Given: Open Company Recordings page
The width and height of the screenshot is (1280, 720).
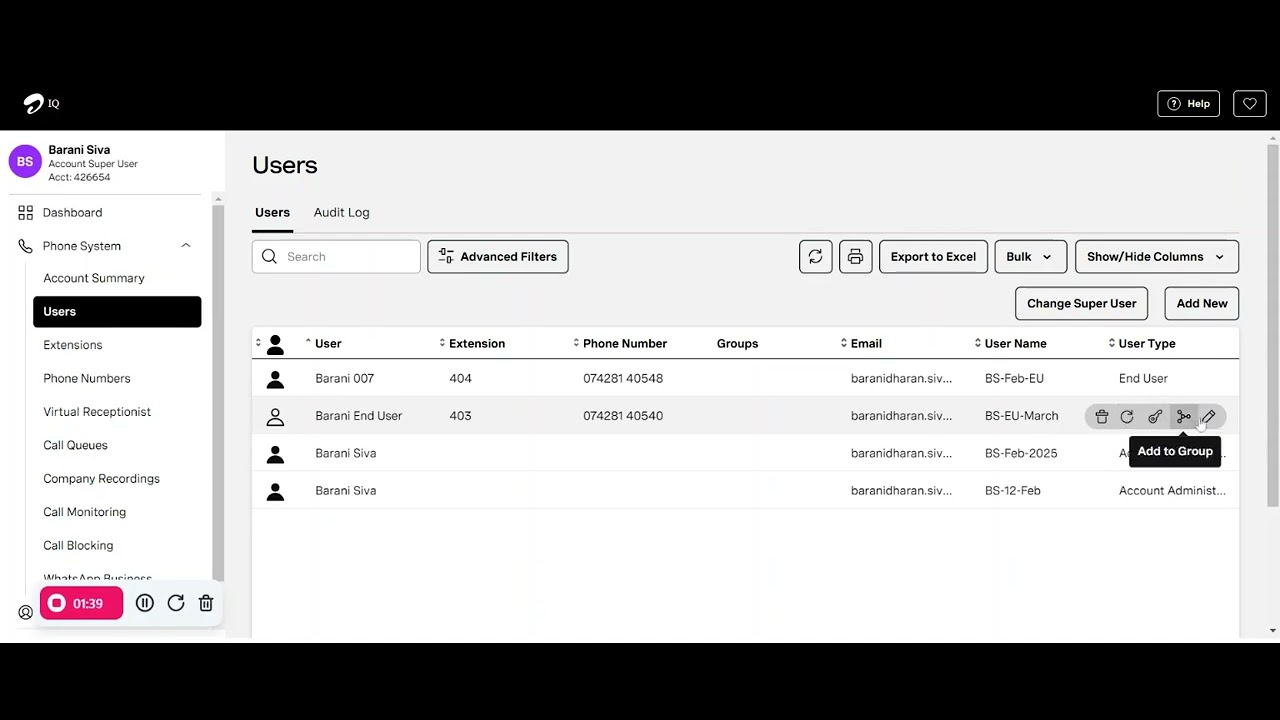Looking at the screenshot, I should [x=101, y=479].
